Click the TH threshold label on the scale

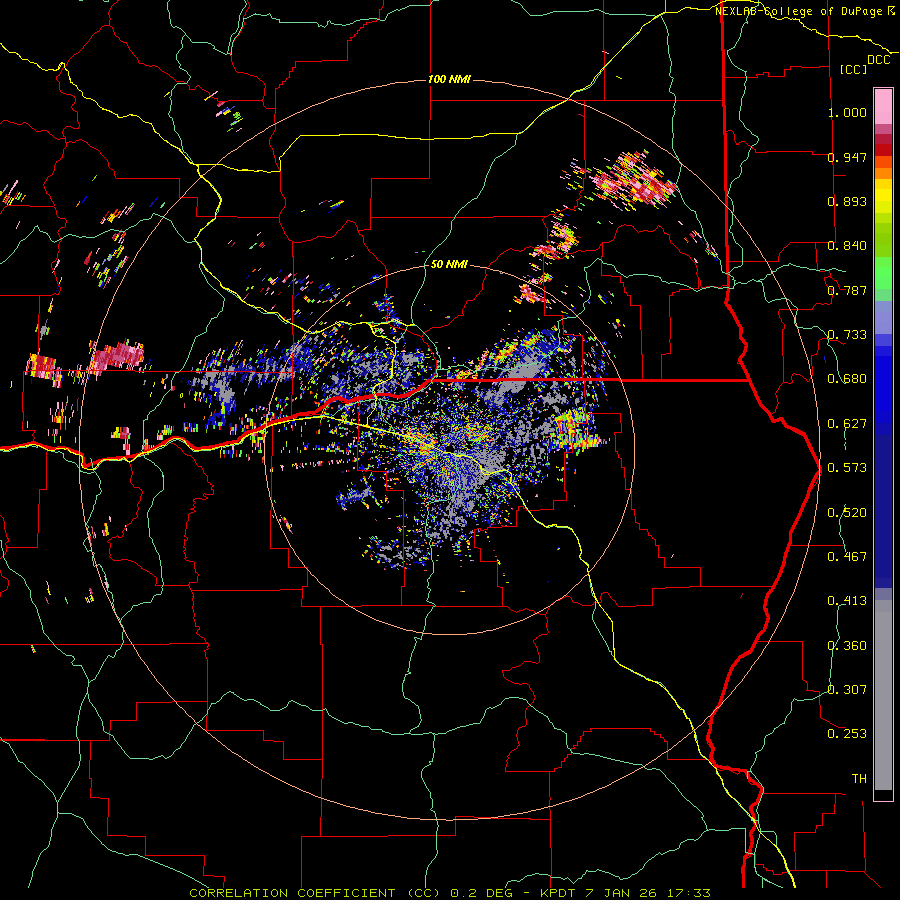click(x=859, y=779)
